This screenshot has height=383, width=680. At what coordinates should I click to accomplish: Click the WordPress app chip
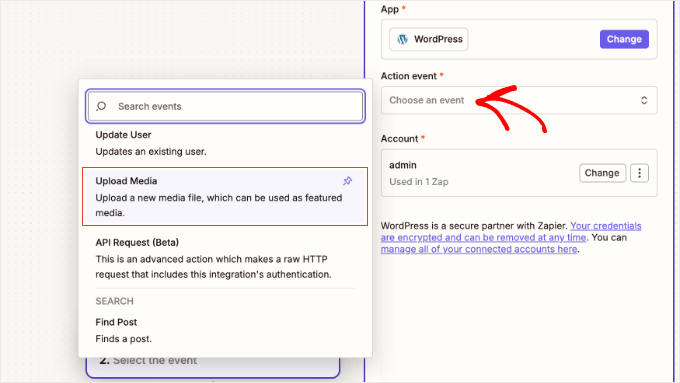coord(428,39)
